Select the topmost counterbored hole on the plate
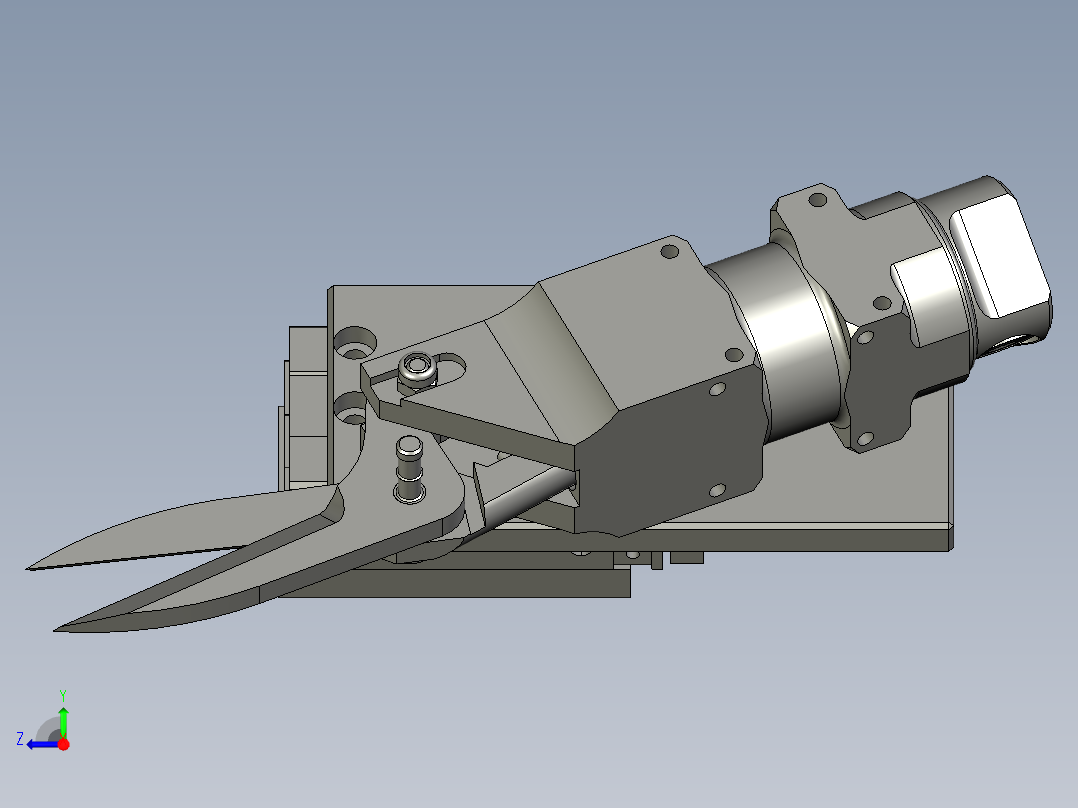 (355, 342)
